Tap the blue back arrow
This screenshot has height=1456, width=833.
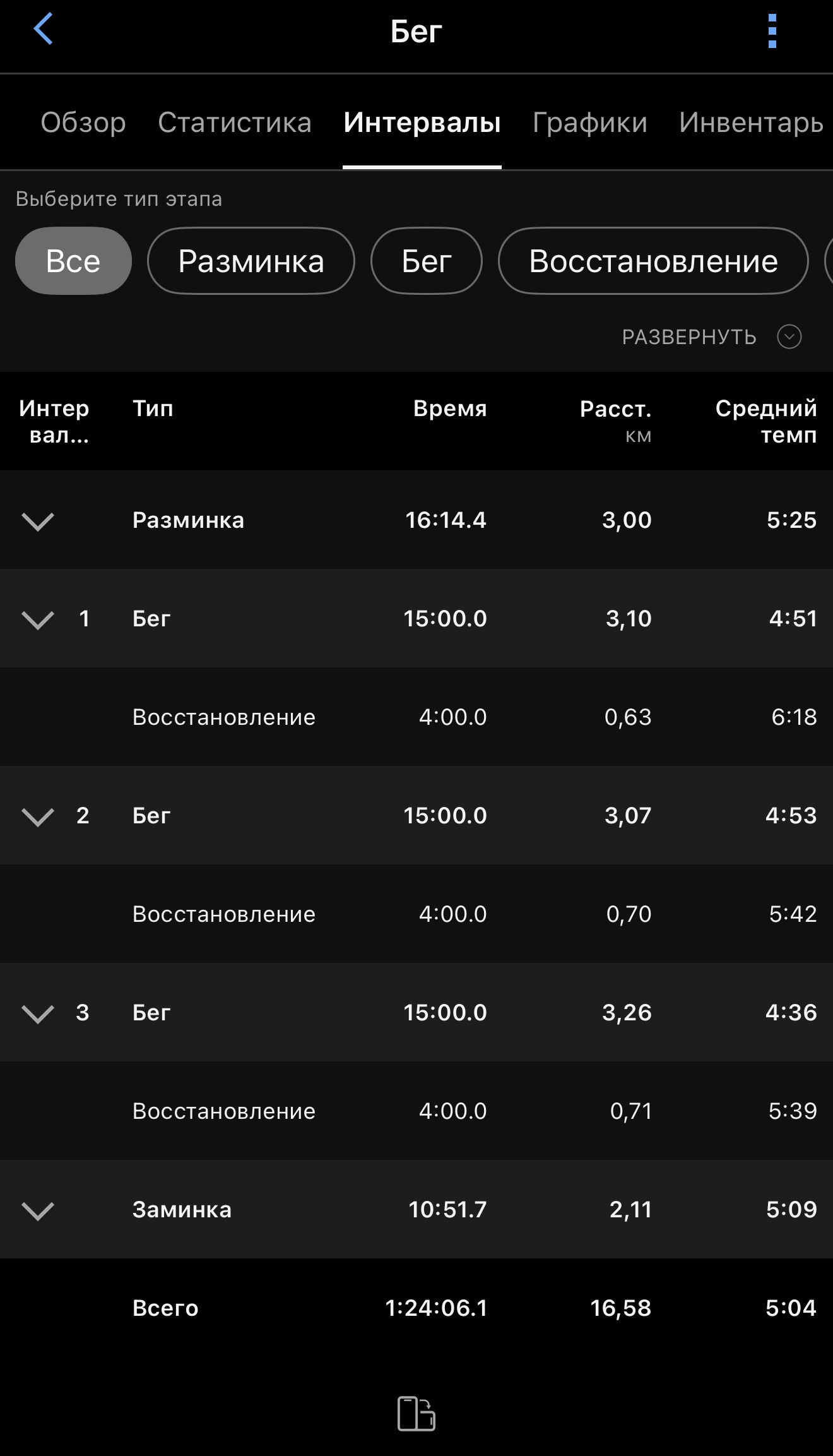(43, 30)
